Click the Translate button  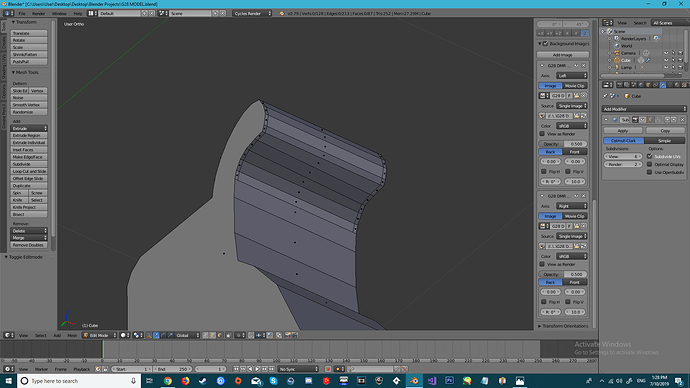[29, 33]
